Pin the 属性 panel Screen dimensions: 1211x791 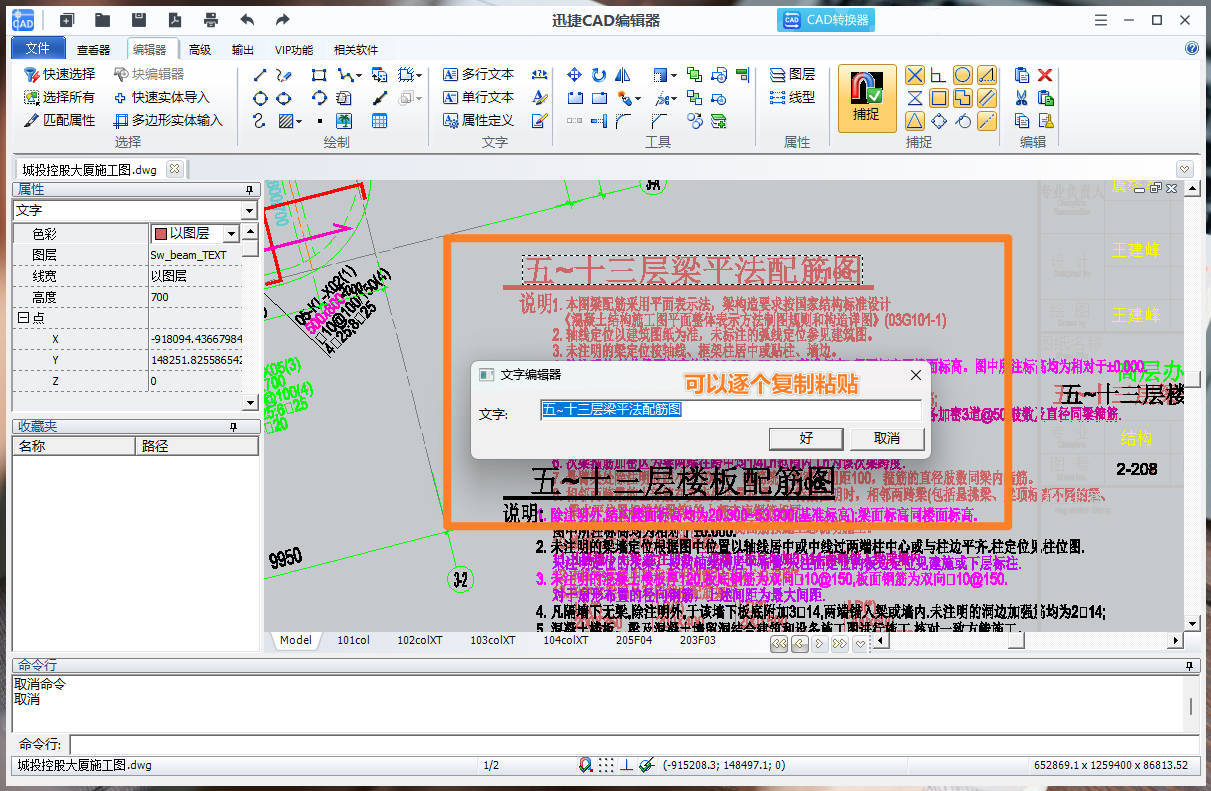[x=249, y=189]
